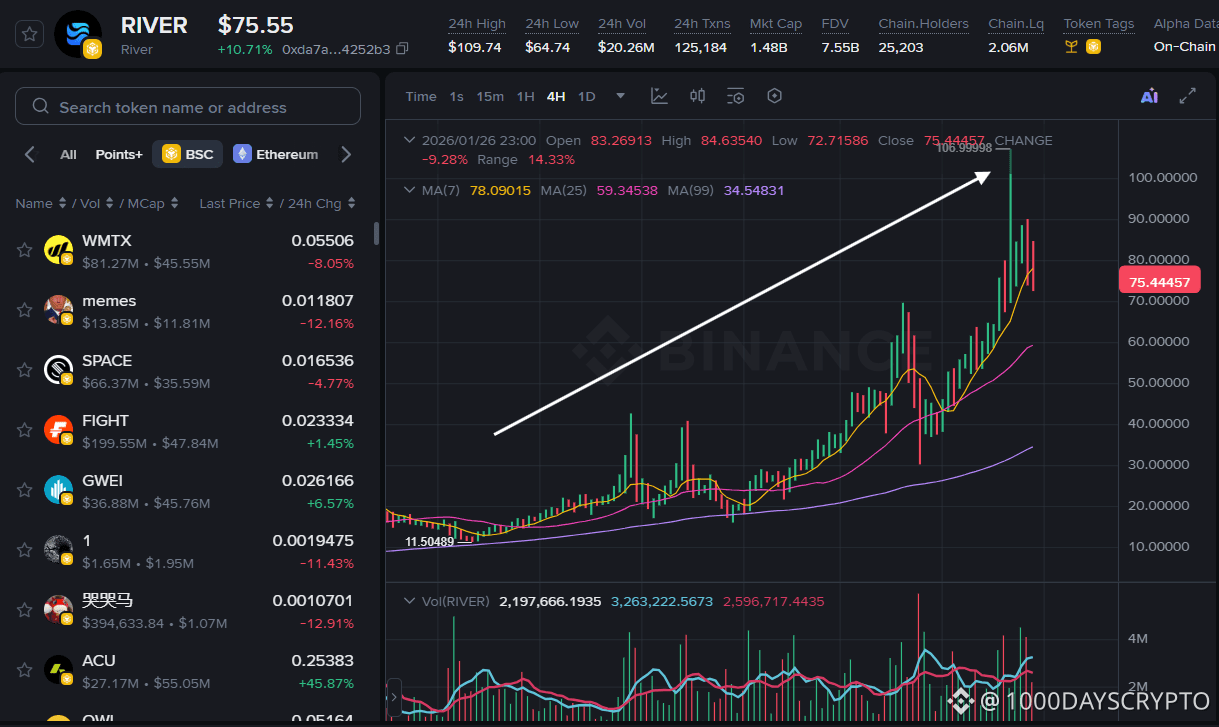The height and width of the screenshot is (727, 1219).
Task: Sort the token list by 24h Chg
Action: click(322, 203)
